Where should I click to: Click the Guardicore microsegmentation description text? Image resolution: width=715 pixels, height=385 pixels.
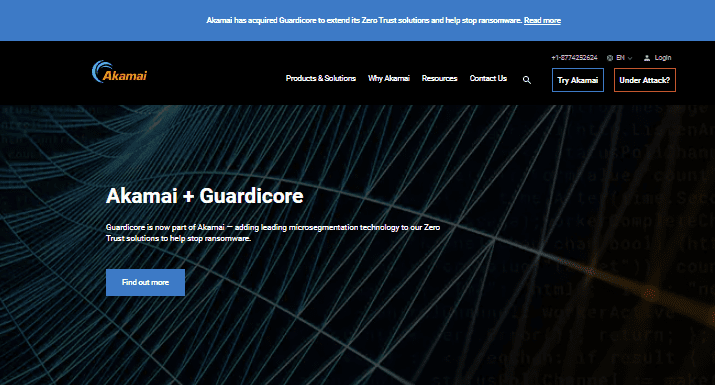point(273,233)
